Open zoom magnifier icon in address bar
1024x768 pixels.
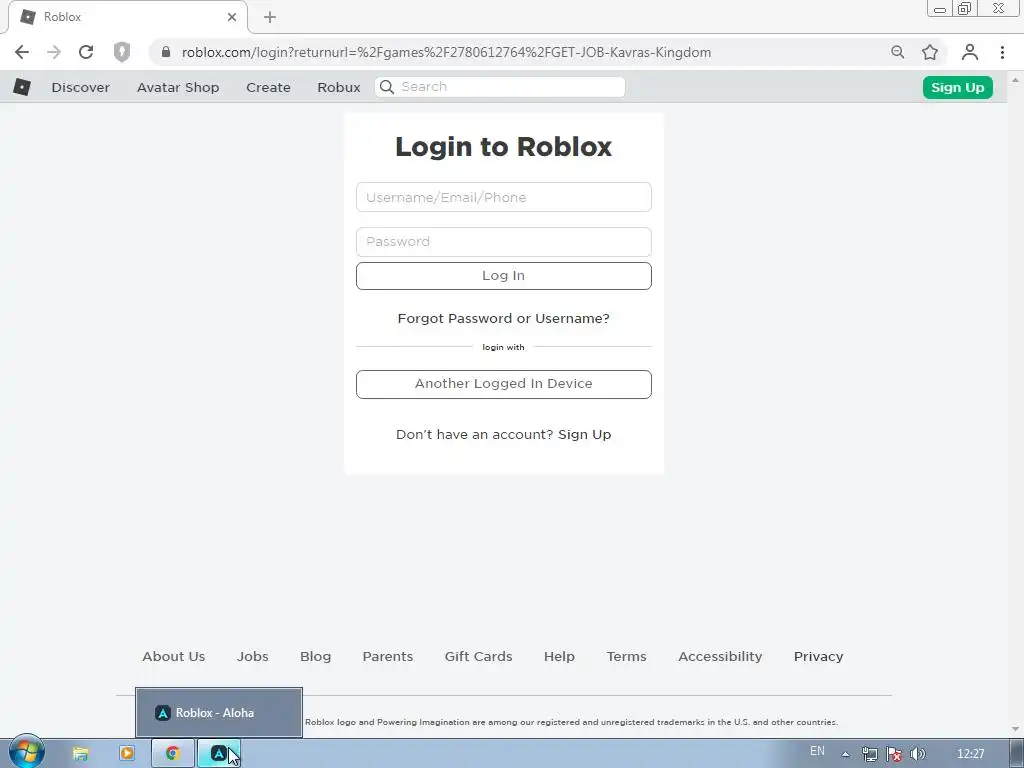[x=898, y=52]
